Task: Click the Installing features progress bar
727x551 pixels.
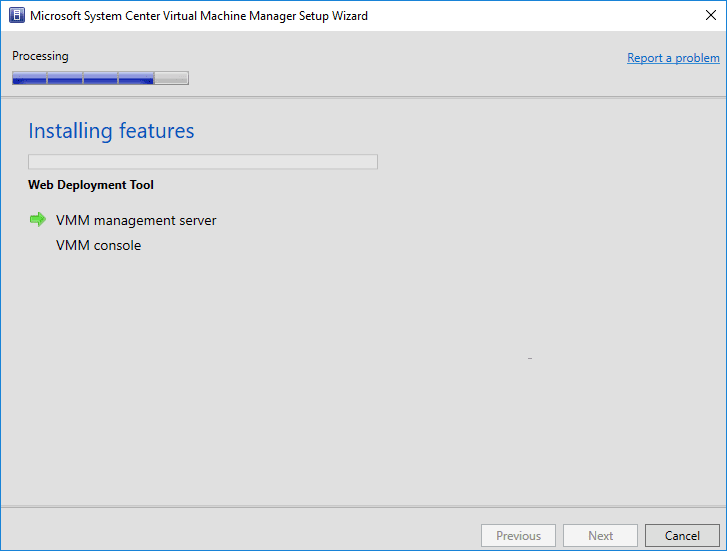Action: pos(202,162)
